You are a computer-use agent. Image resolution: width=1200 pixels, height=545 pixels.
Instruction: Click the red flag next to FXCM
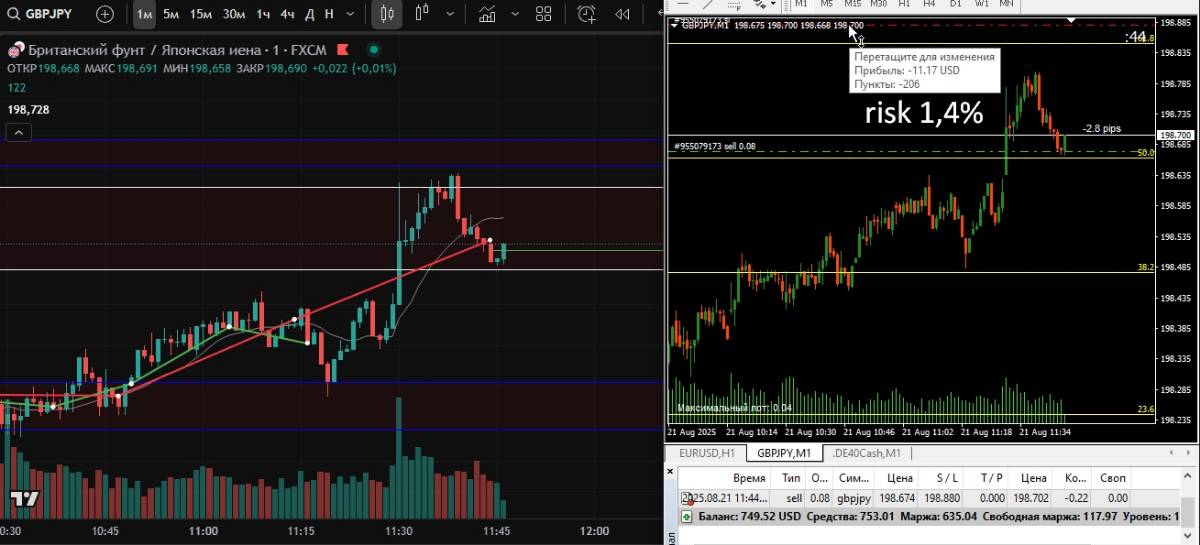342,50
